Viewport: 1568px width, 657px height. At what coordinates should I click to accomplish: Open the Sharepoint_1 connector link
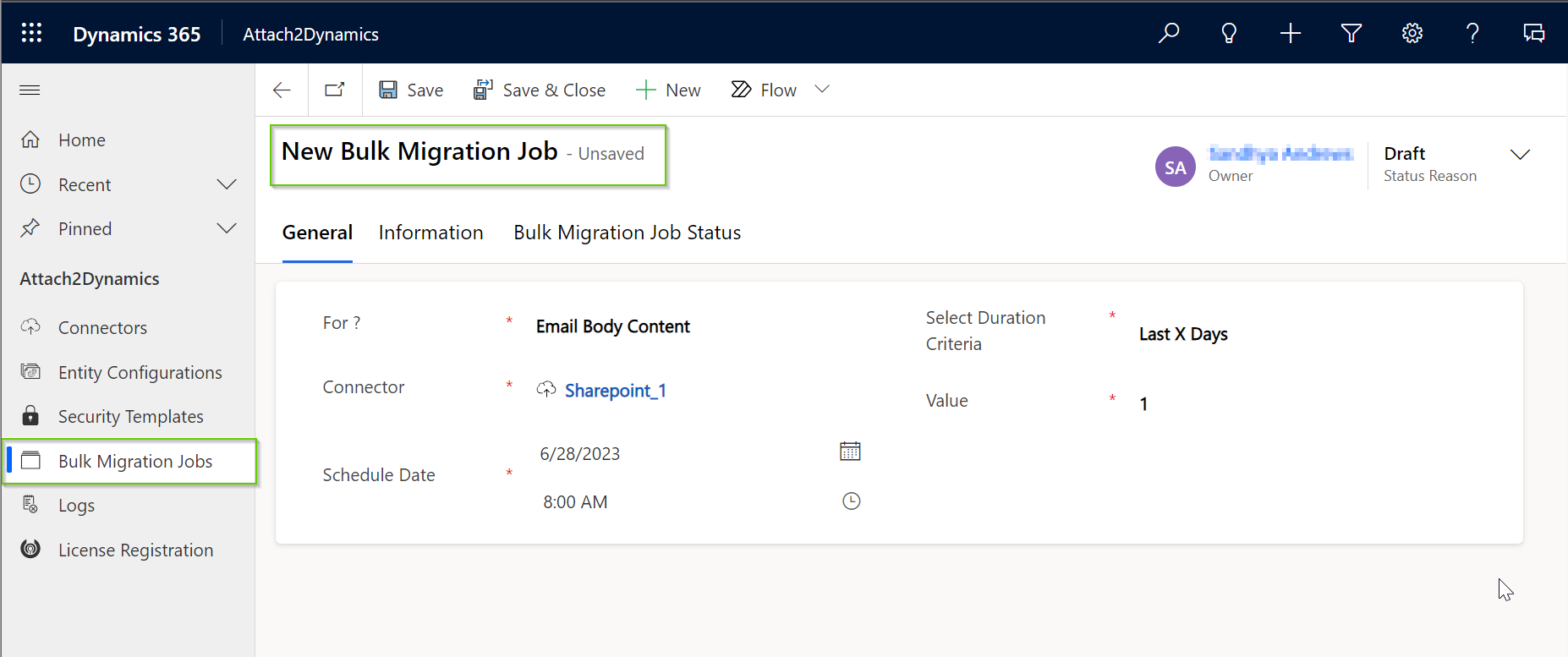pos(615,391)
